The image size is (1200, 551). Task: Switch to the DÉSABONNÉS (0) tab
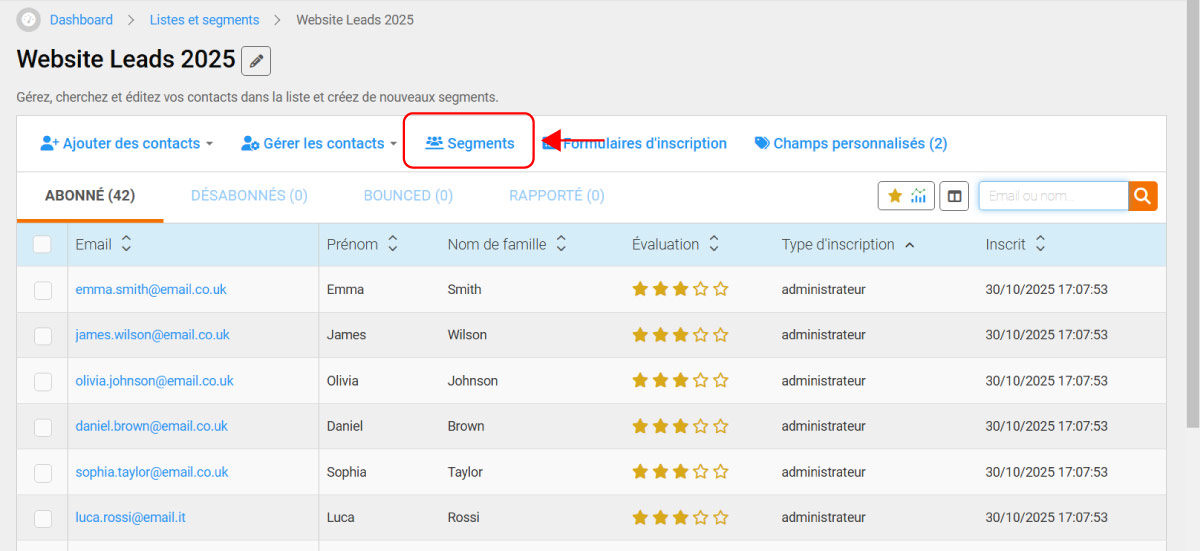(249, 196)
